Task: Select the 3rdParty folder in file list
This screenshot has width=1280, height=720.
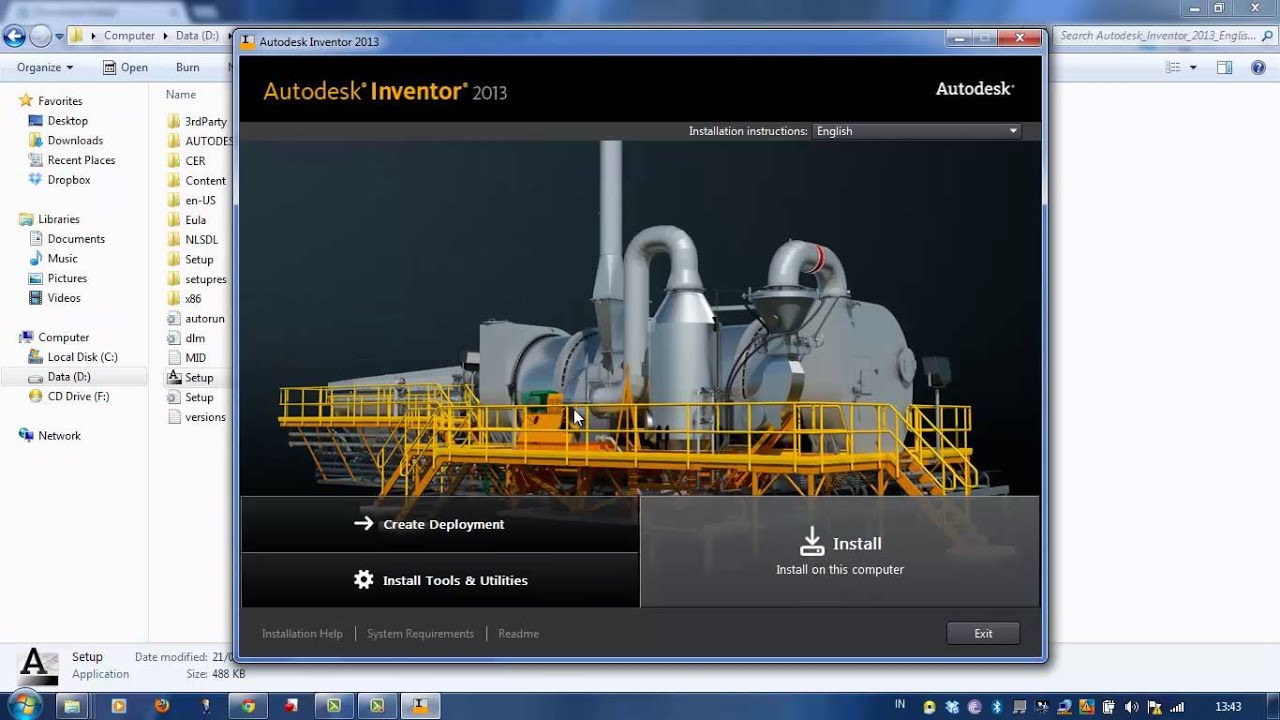Action: click(x=198, y=121)
